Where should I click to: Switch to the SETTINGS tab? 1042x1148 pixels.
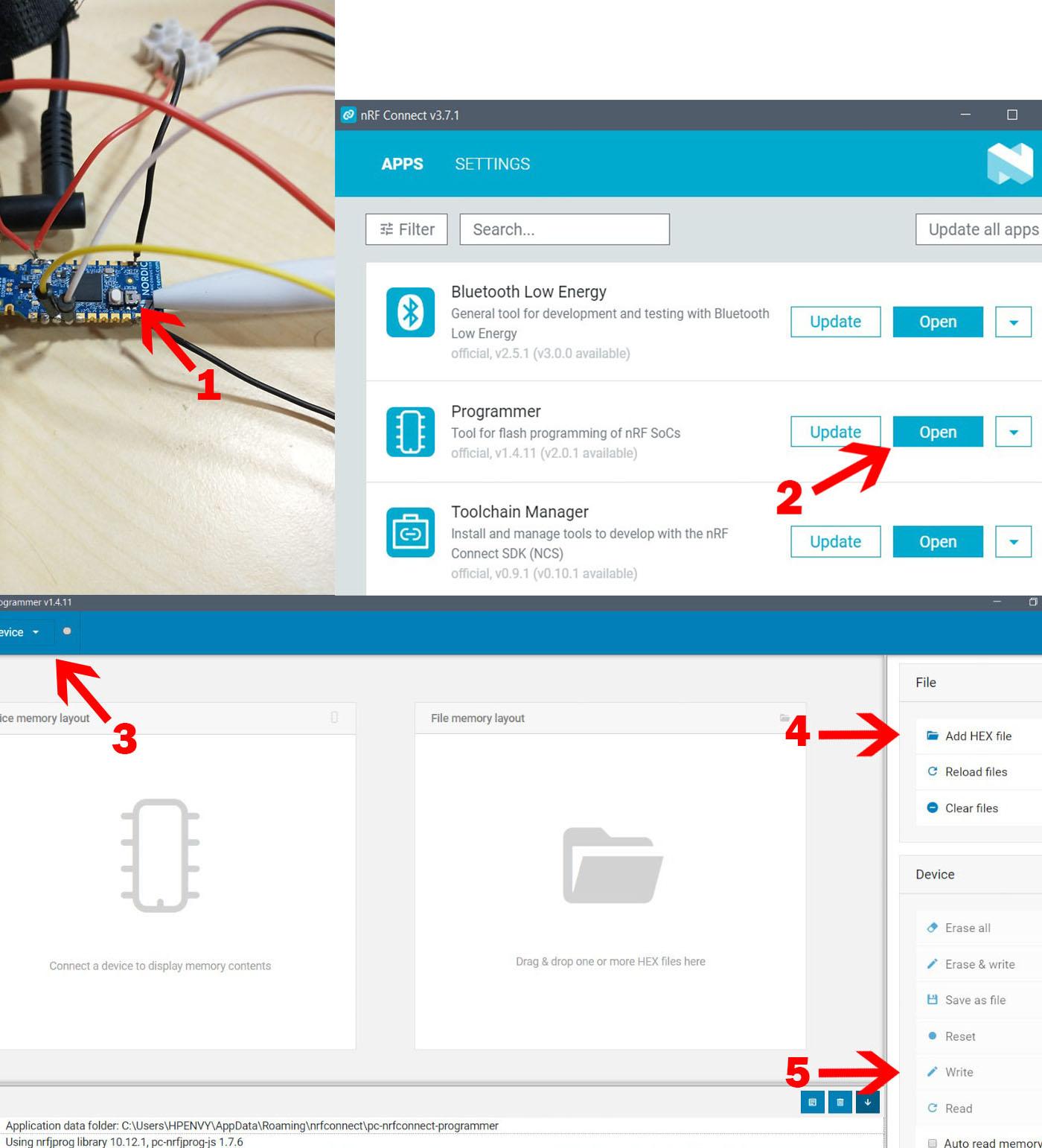493,164
